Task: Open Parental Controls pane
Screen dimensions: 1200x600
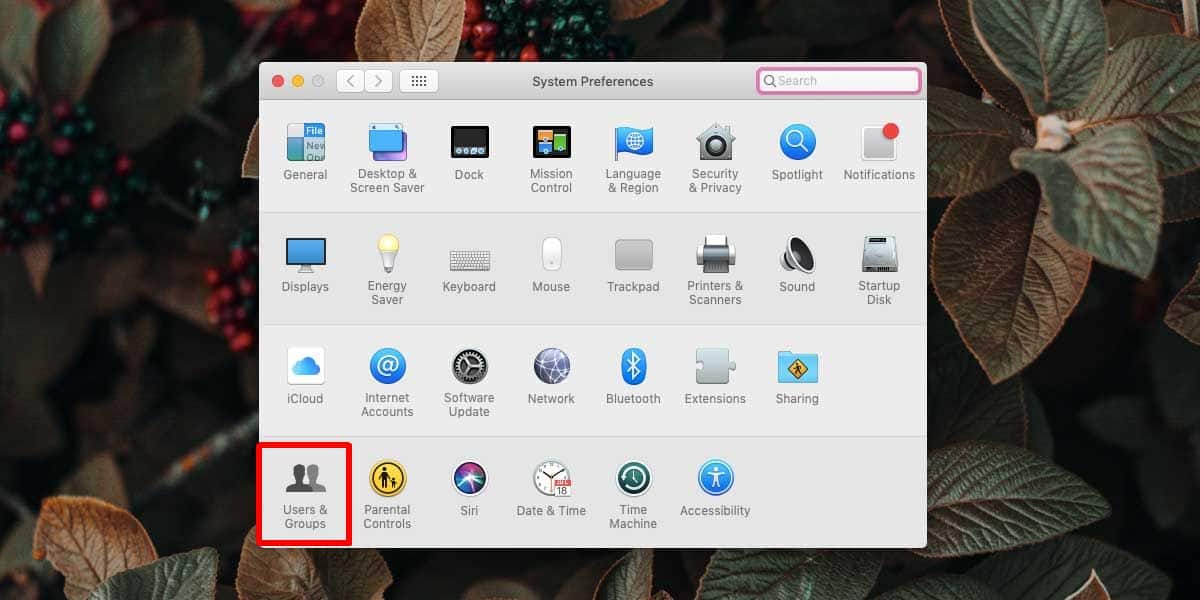Action: click(x=387, y=480)
